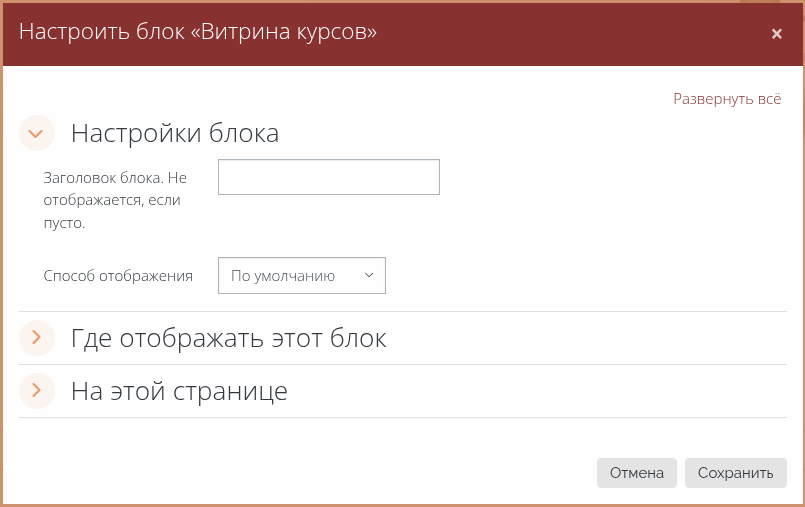The image size is (805, 507).
Task: Click the «Способ отображения» label
Action: 118,276
